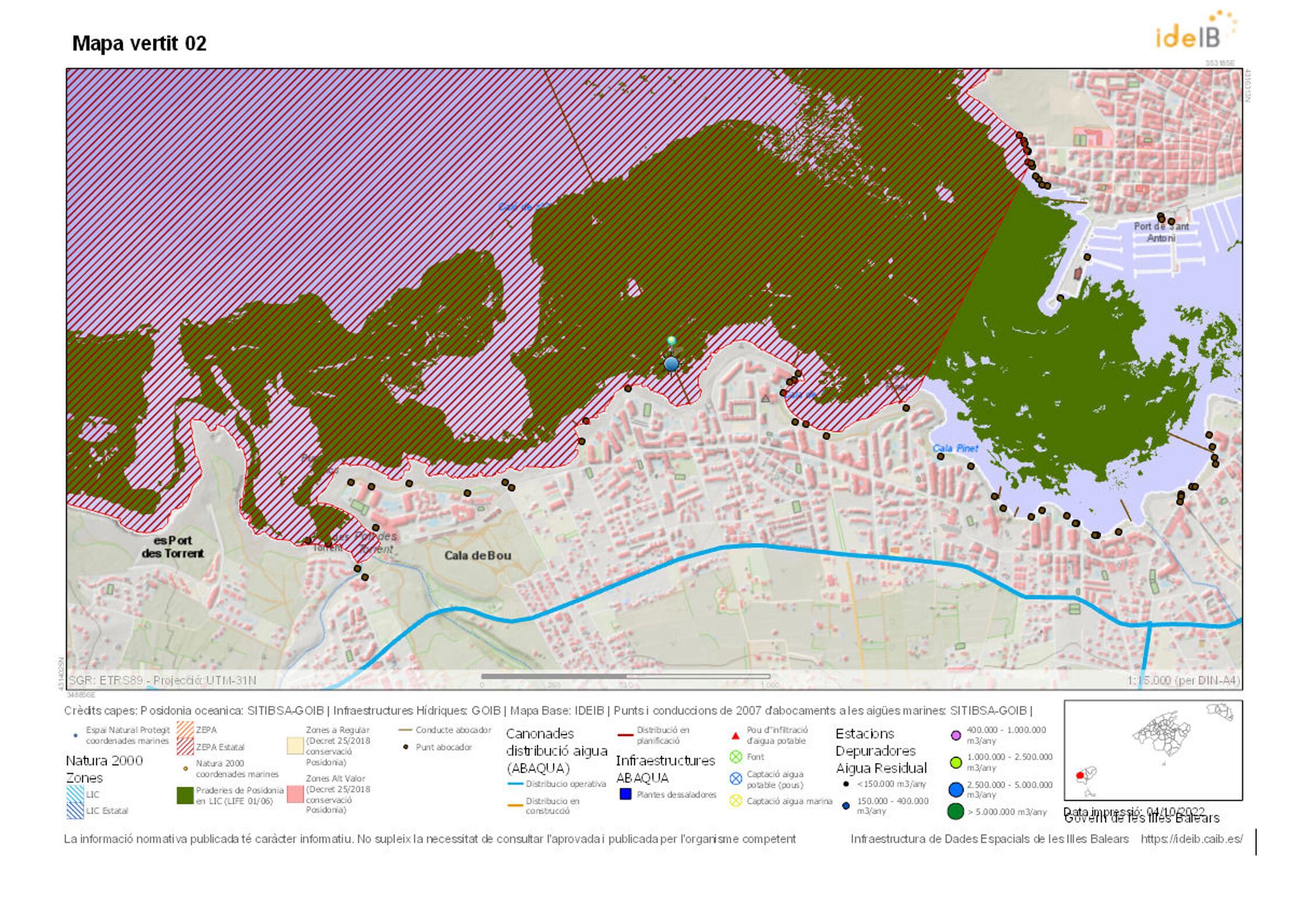This screenshot has width=1316, height=902.
Task: Click the blue Plantes dessaladores square icon
Action: coord(625,794)
